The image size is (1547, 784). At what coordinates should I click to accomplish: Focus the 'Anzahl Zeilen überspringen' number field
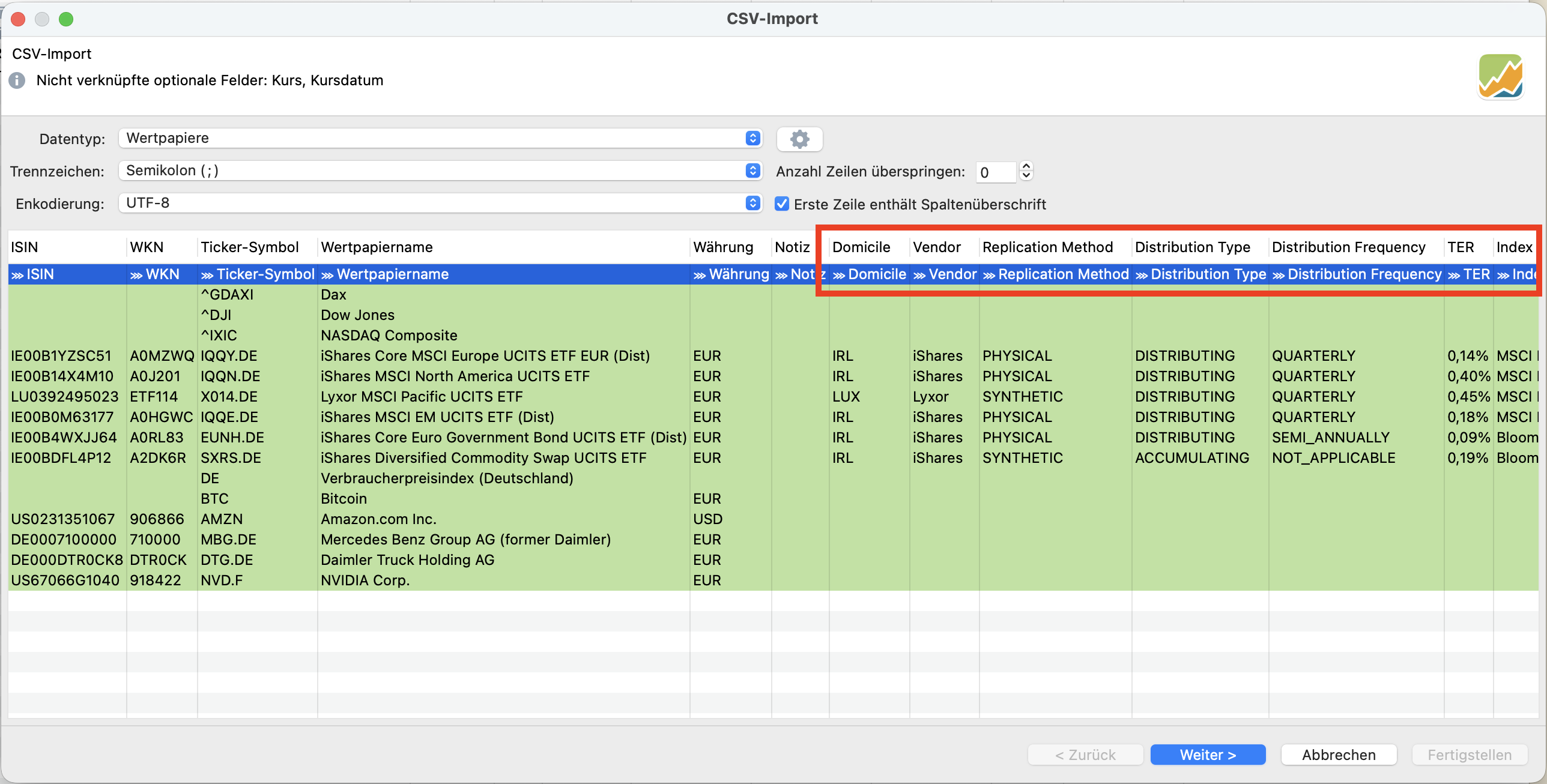[x=996, y=172]
